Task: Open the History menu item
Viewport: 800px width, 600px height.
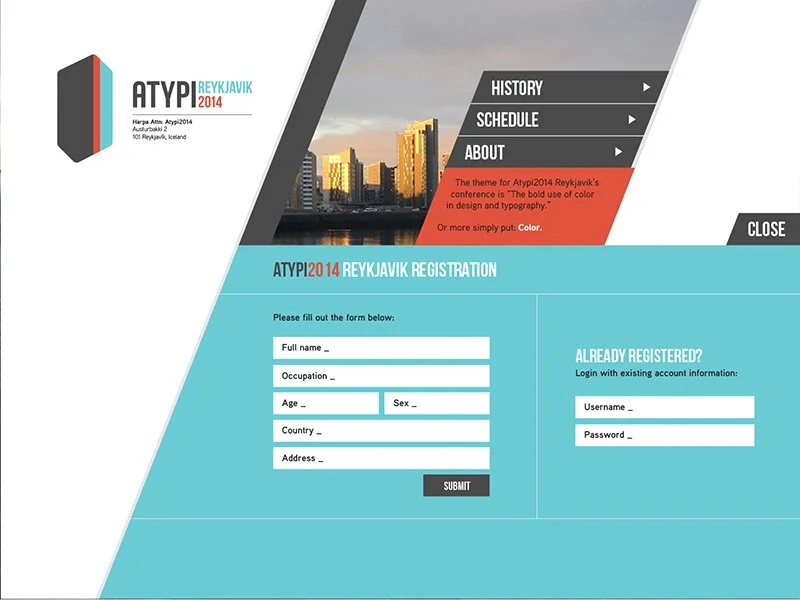Action: click(569, 87)
